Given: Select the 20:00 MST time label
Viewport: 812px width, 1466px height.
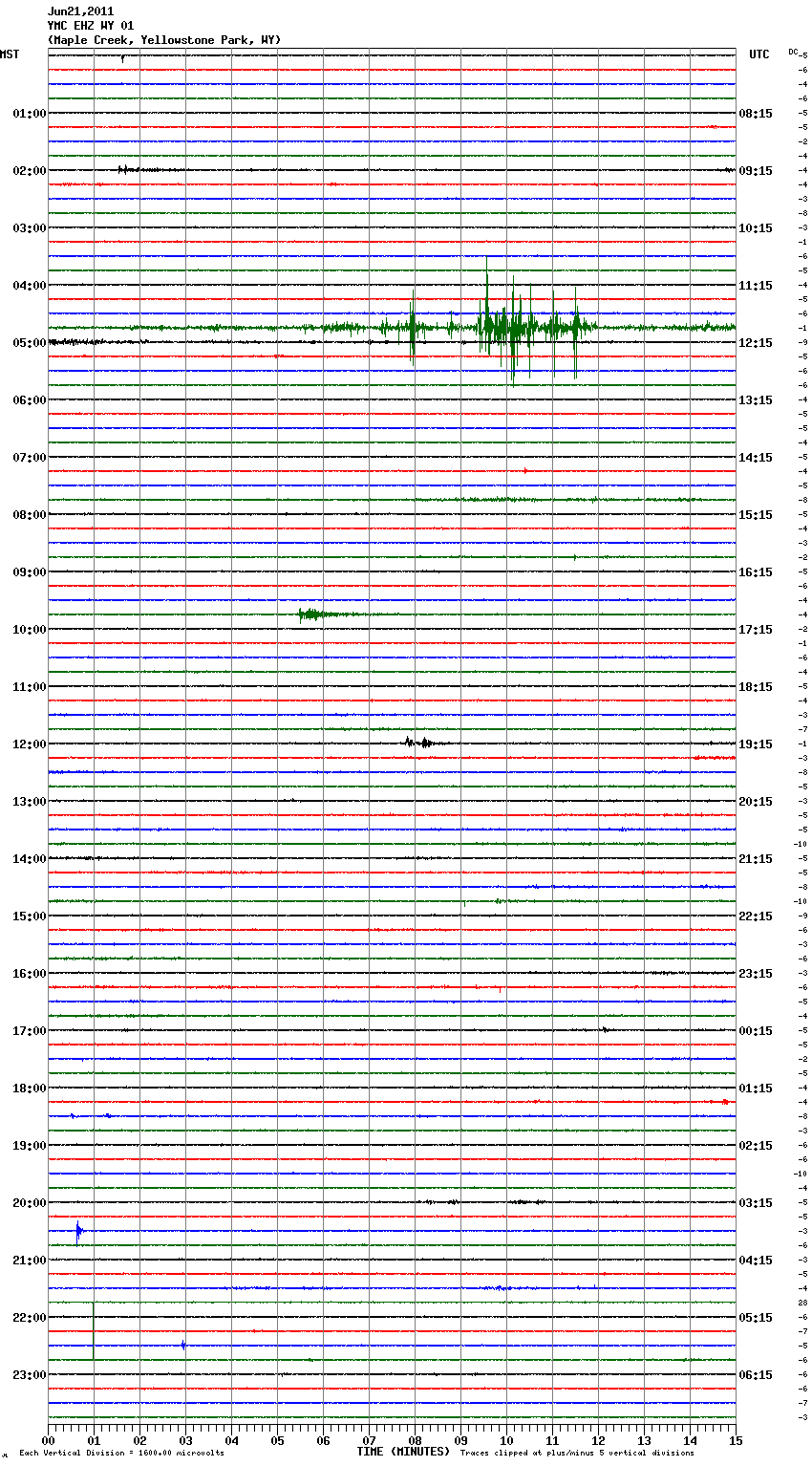Looking at the screenshot, I should pos(30,1203).
